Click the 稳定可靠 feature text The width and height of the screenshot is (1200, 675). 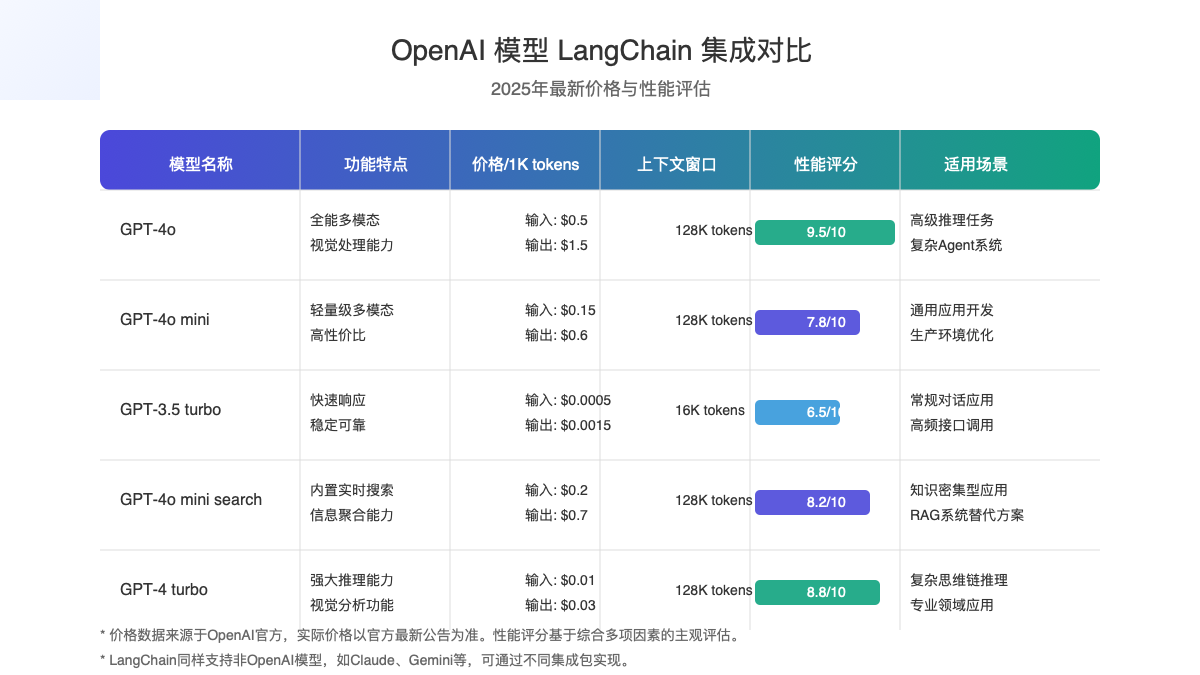coord(338,425)
